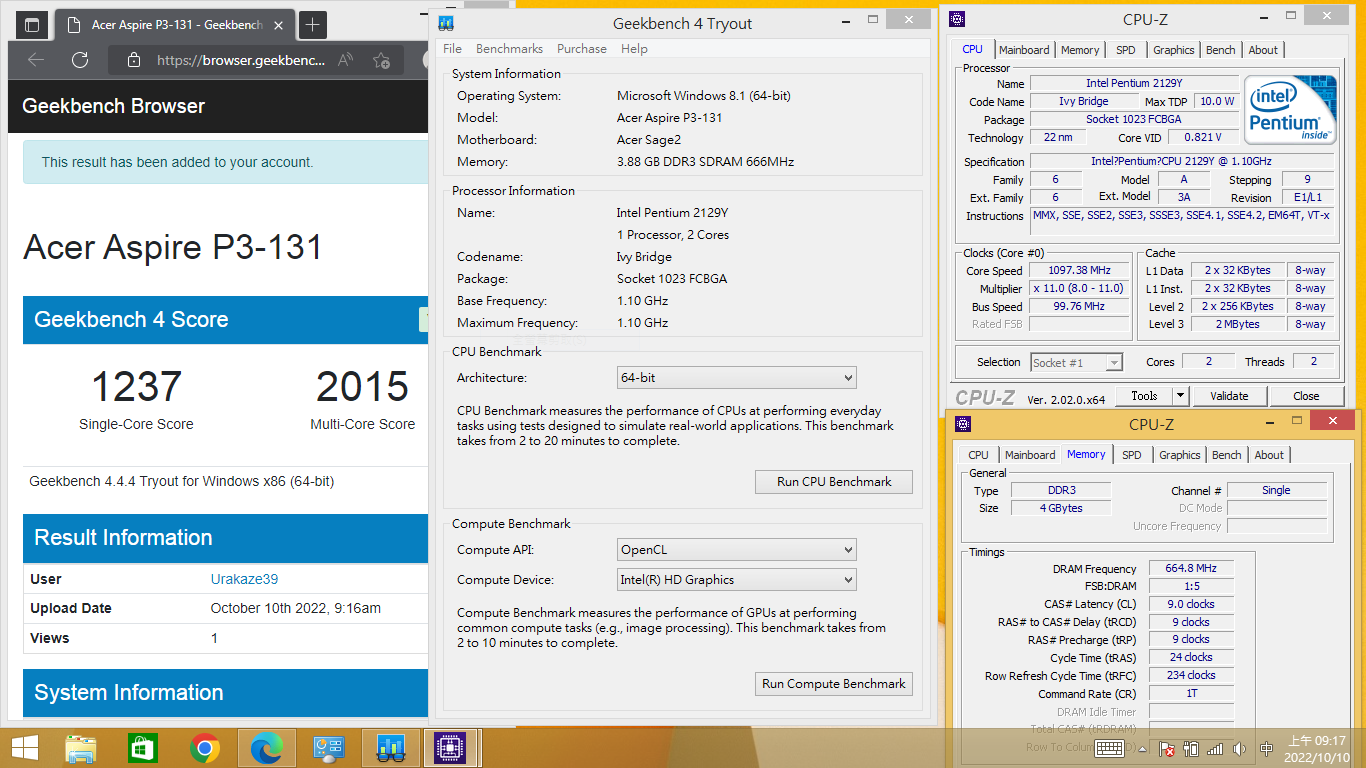
Task: Open the Help menu in Geekbench 4
Action: click(x=634, y=48)
